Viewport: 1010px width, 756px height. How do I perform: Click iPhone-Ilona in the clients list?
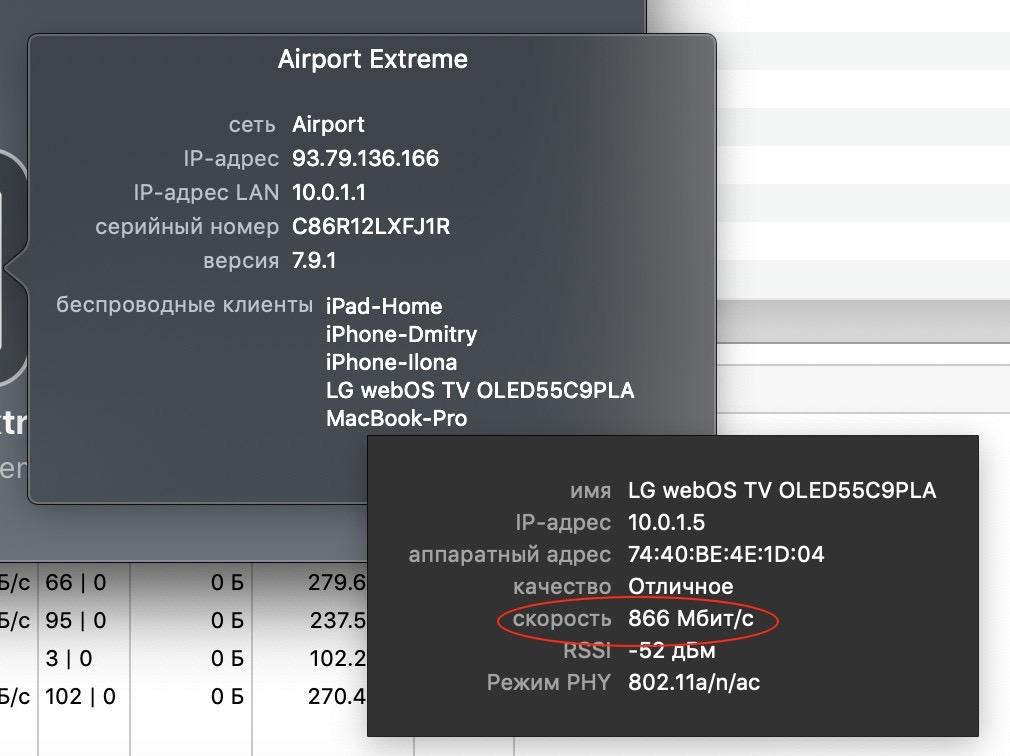tap(391, 362)
